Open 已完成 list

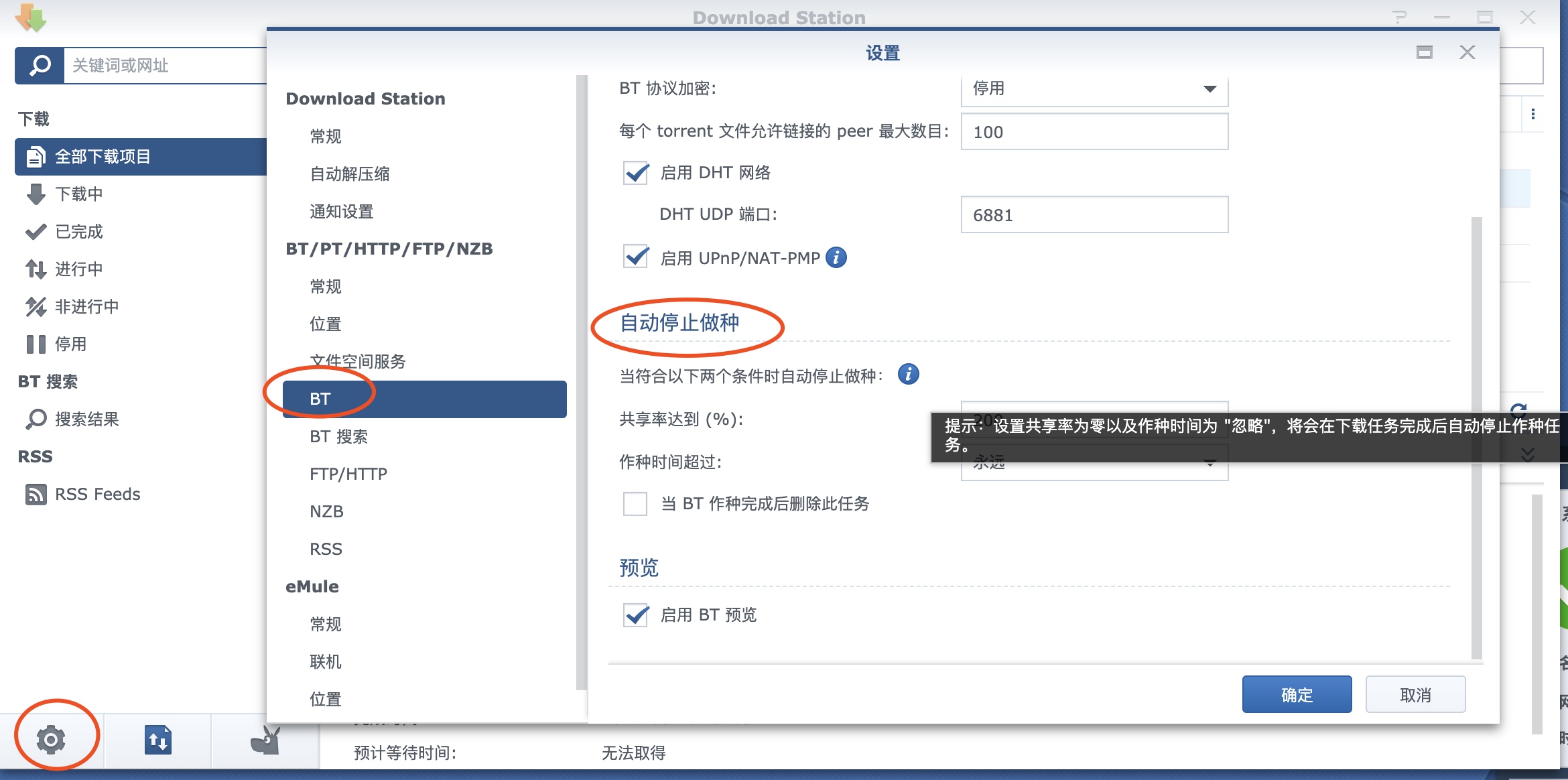[141, 232]
